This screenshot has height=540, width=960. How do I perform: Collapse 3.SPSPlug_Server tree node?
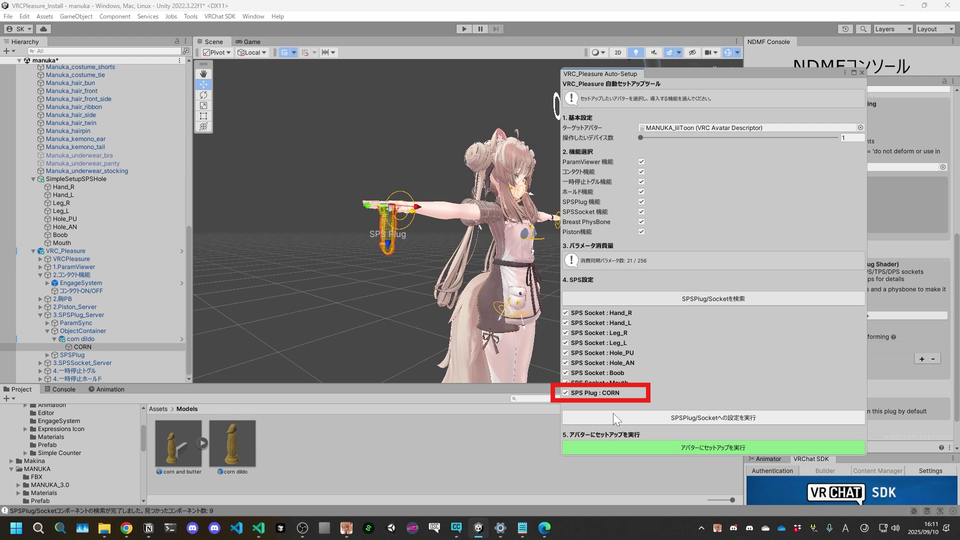click(40, 315)
